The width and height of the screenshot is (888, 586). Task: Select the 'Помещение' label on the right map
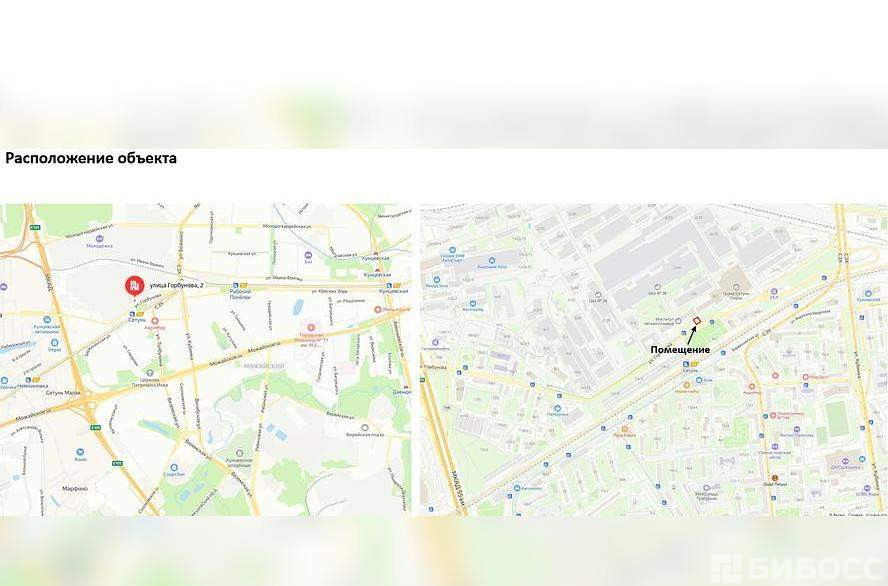[x=680, y=350]
